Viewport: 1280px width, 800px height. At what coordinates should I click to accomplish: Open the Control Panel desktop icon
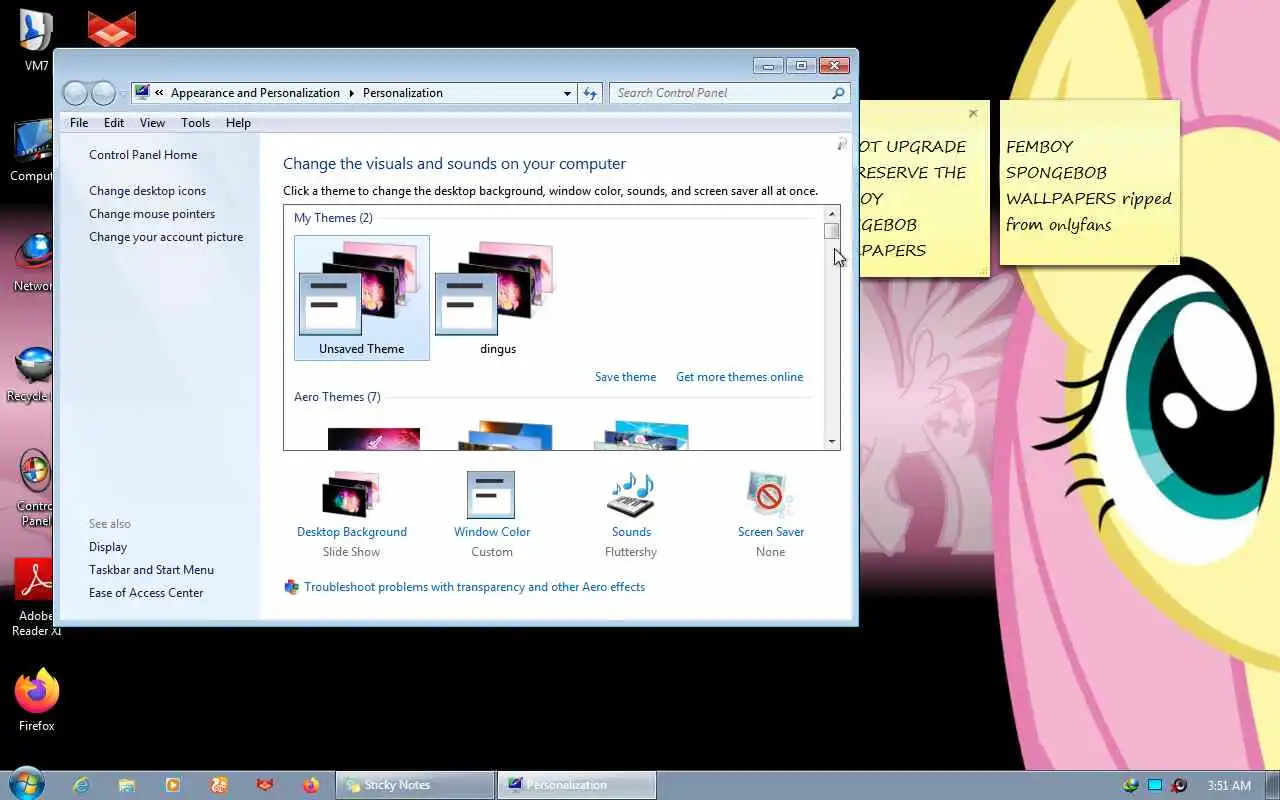[x=34, y=488]
